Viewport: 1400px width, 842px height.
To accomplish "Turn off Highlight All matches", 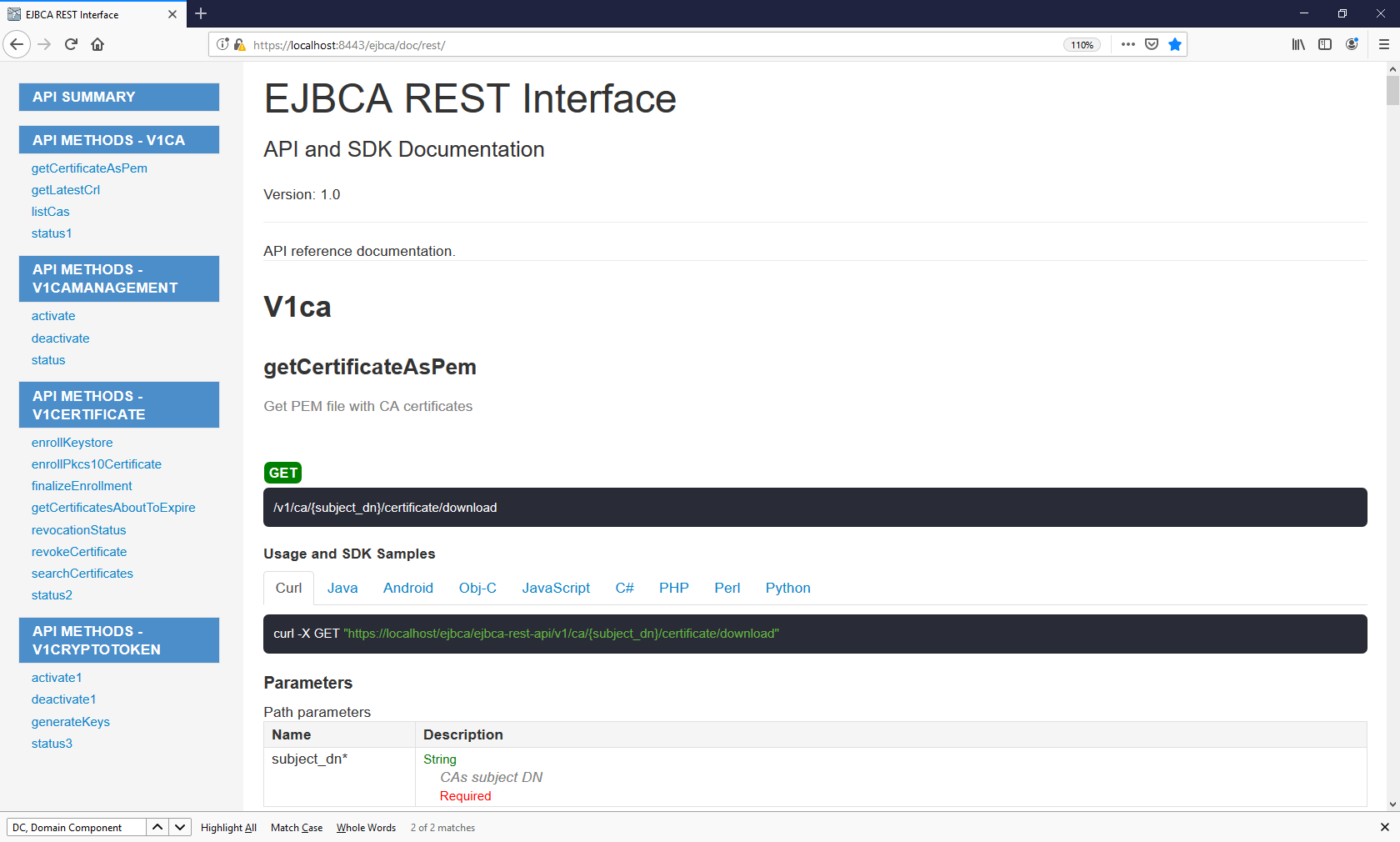I will click(x=228, y=827).
